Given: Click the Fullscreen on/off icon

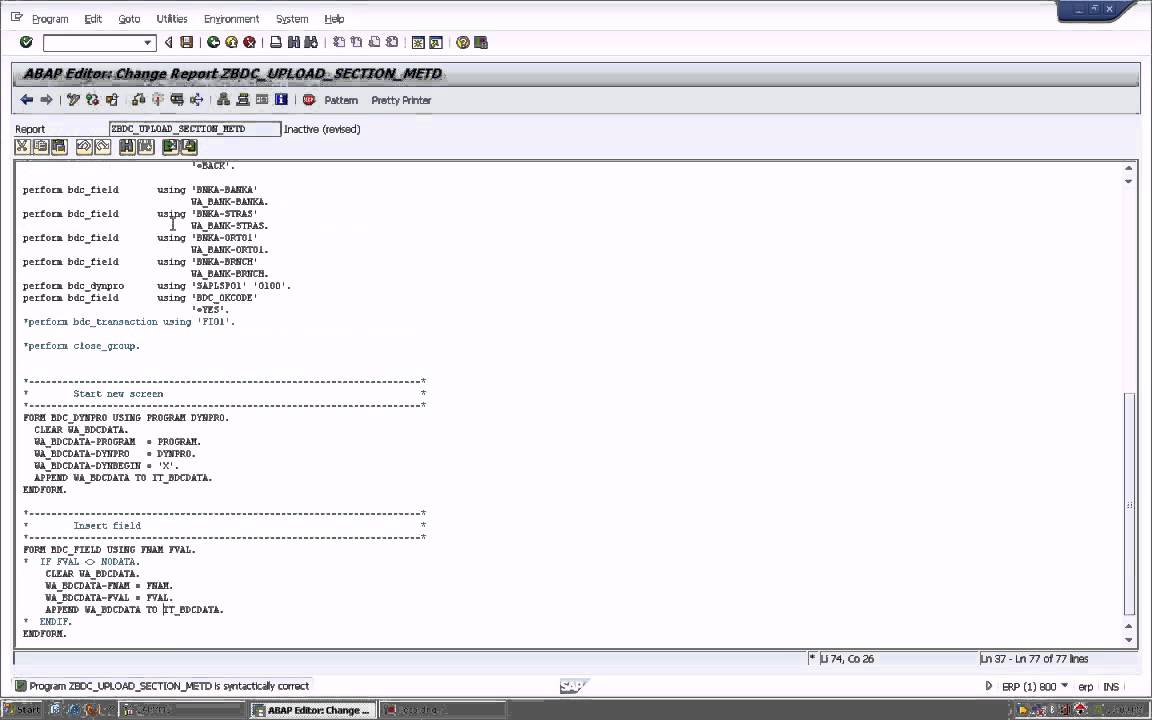Looking at the screenshot, I should [262, 100].
